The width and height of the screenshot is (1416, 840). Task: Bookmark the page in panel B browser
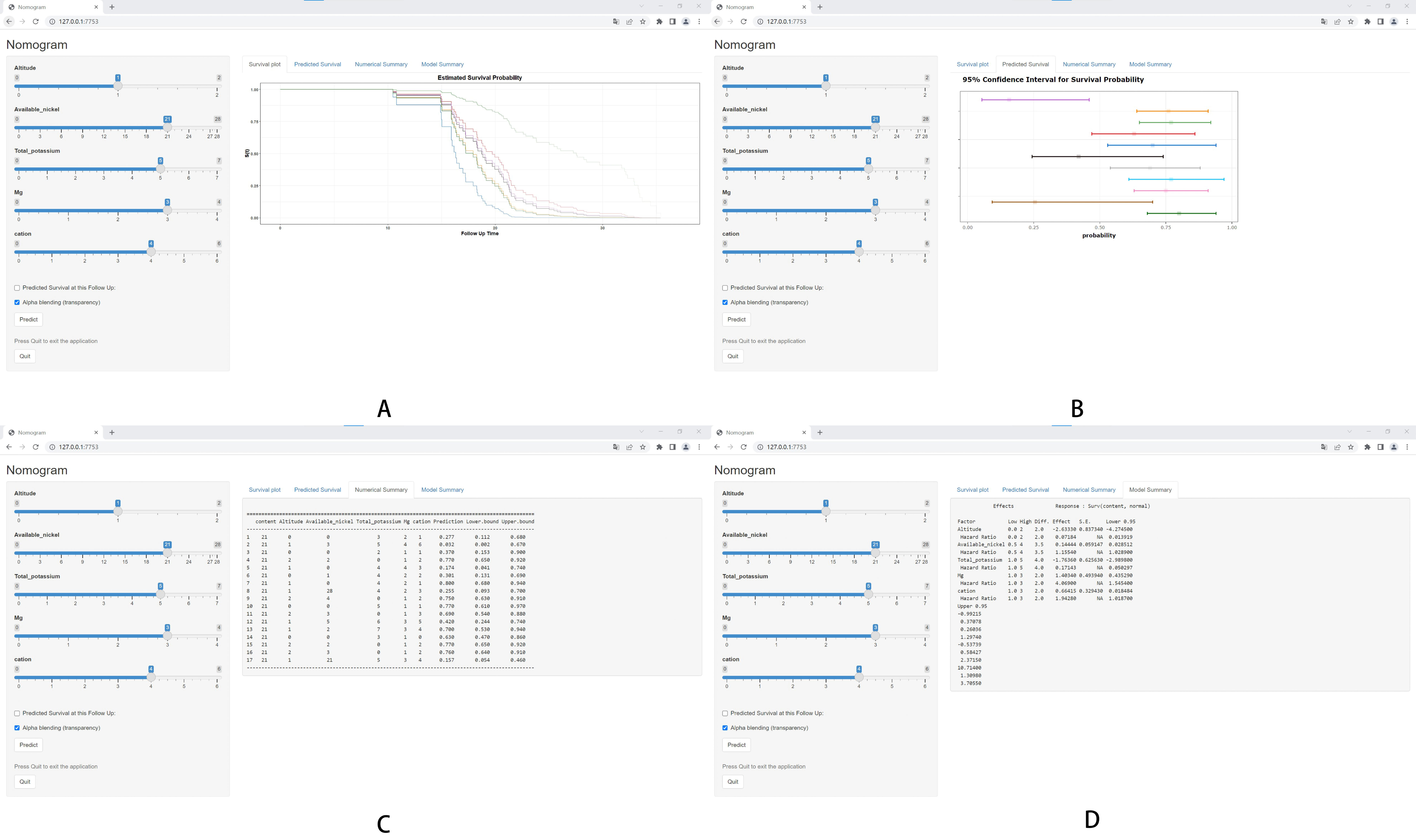(x=1351, y=21)
